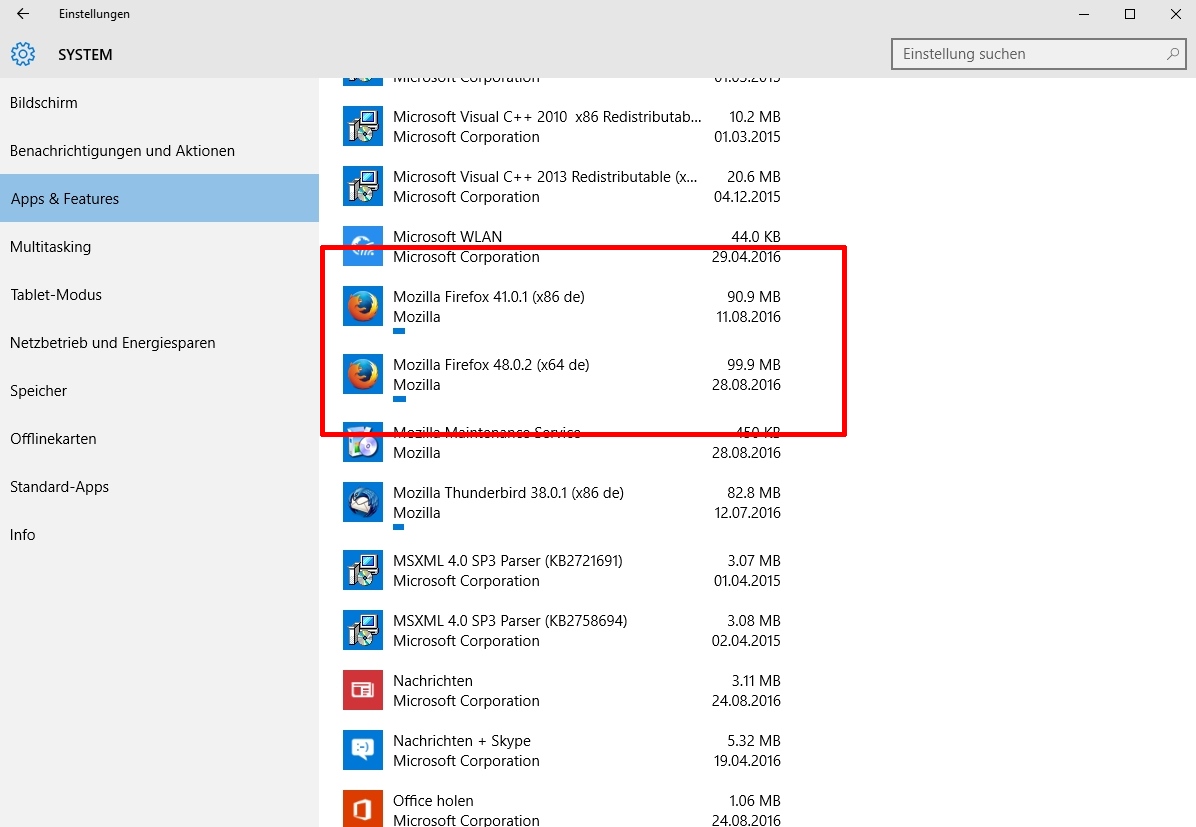Open Netzbetrieb und Energiesparen page
Viewport: 1196px width, 827px height.
[x=113, y=343]
